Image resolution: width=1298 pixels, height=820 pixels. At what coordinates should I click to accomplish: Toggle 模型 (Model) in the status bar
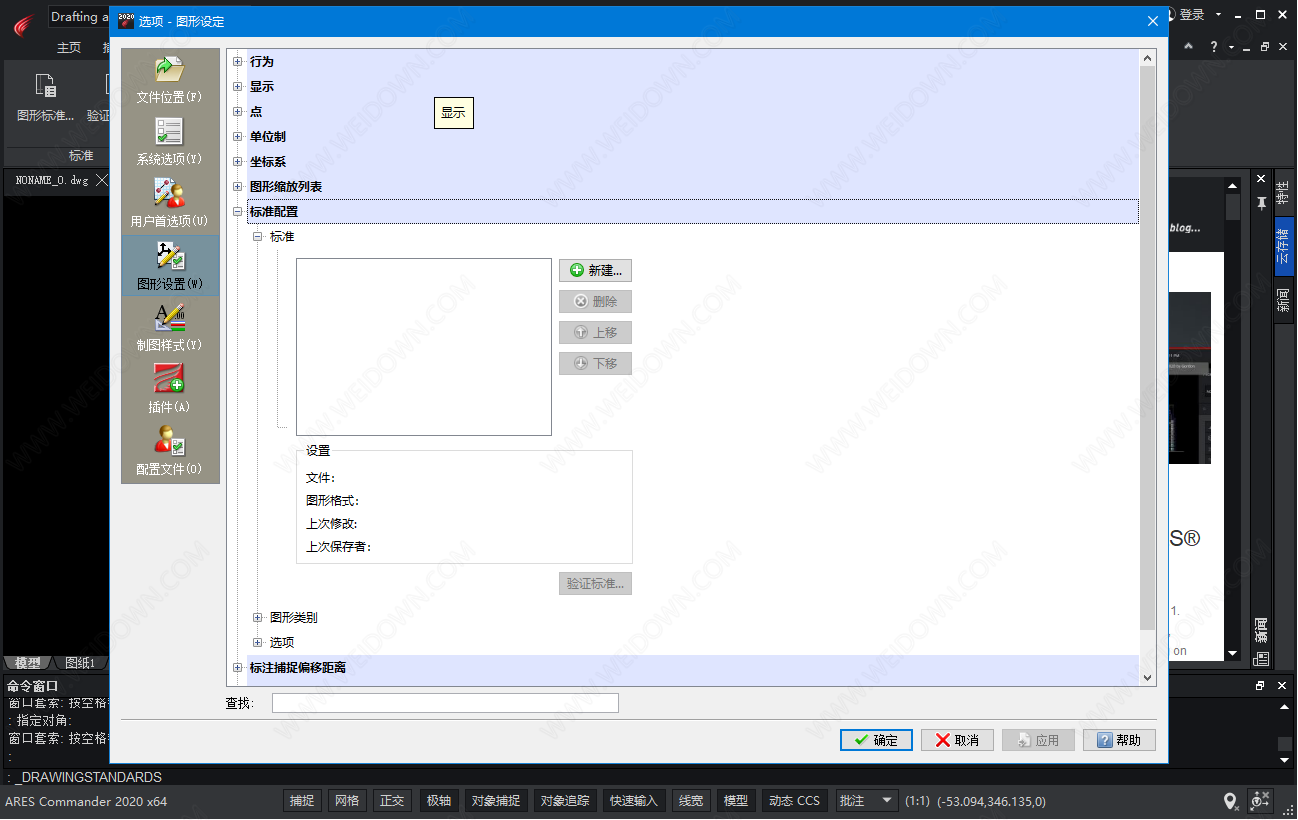735,801
